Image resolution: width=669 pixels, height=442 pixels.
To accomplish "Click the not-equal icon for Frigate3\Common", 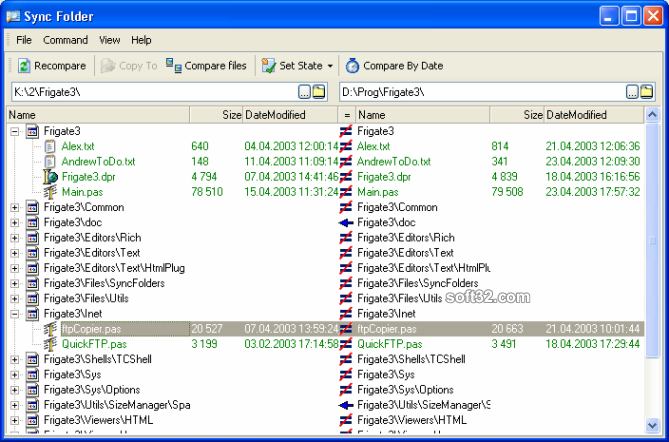I will point(346,207).
